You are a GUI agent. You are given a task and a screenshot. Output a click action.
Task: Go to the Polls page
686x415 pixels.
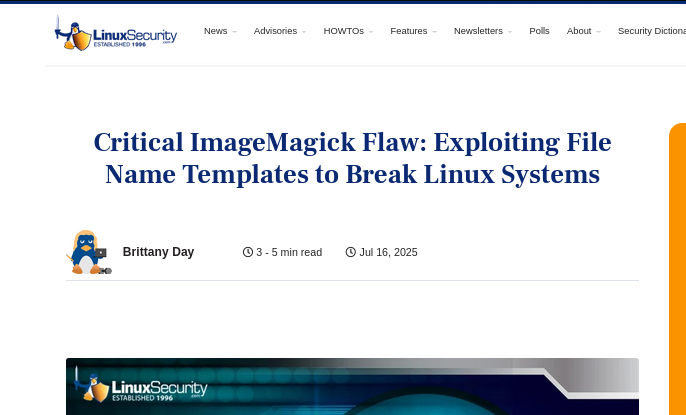tap(539, 31)
